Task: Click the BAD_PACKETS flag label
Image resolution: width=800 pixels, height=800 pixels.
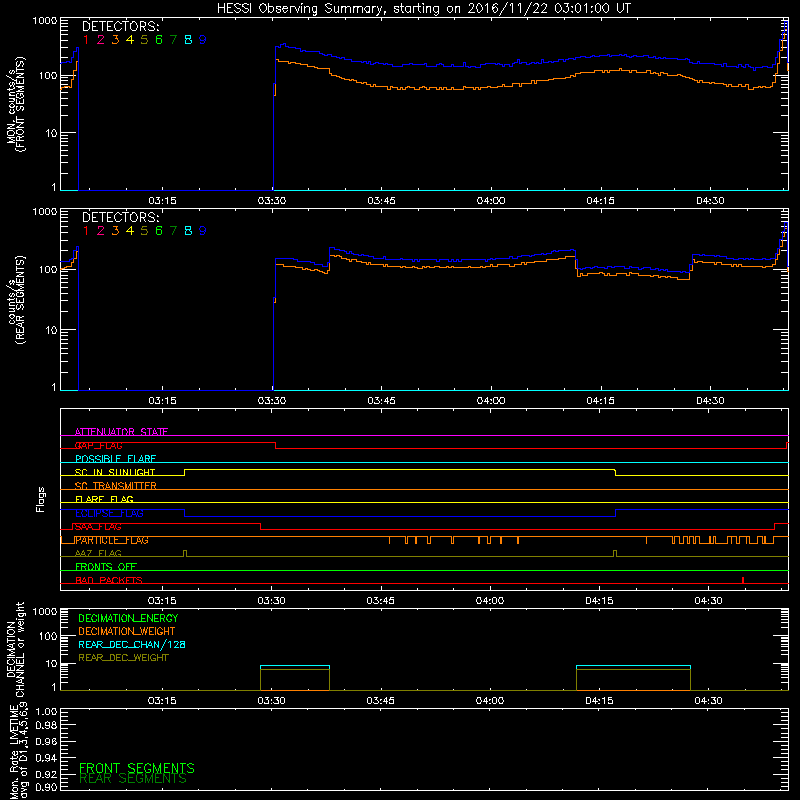Action: pos(109,581)
